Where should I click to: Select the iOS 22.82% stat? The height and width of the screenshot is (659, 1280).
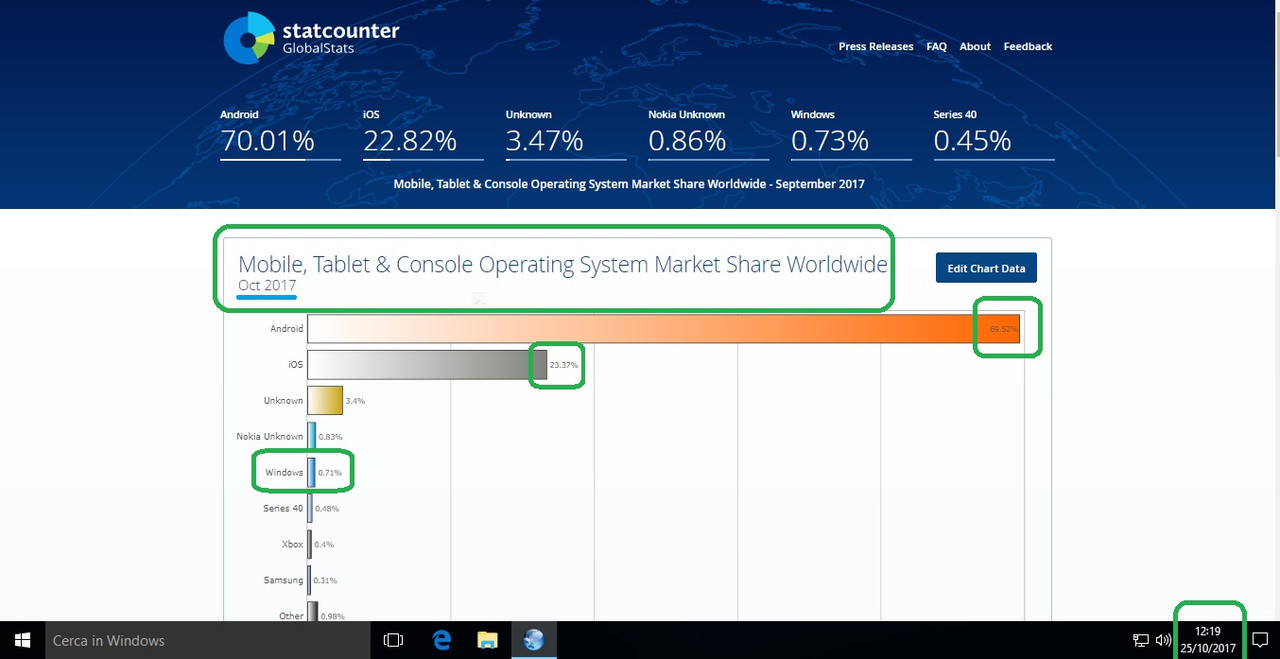pyautogui.click(x=423, y=134)
